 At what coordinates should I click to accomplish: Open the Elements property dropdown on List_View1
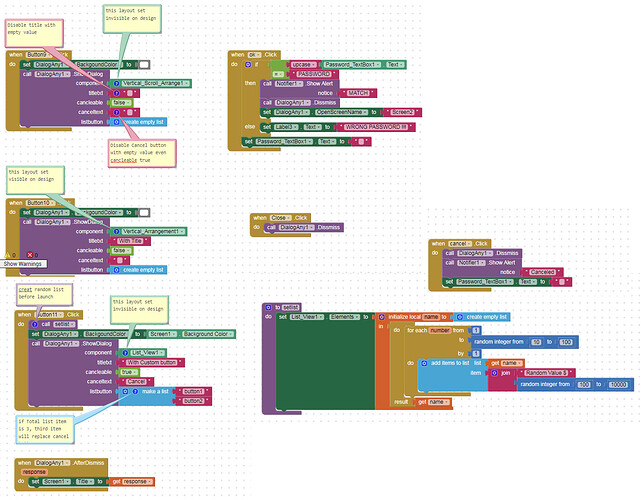tap(345, 317)
